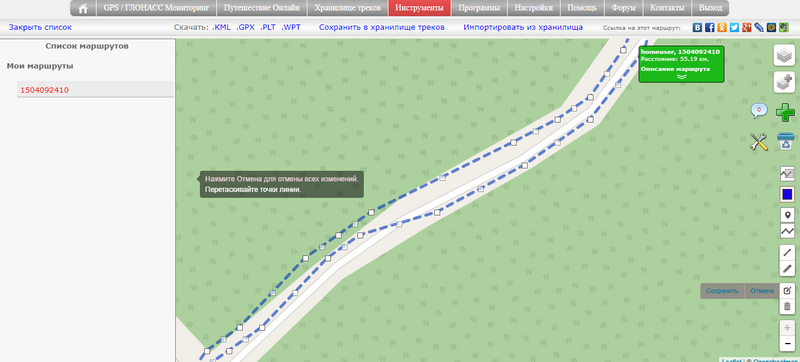800x362 pixels.
Task: Click the Сохранить edit button
Action: click(x=722, y=291)
